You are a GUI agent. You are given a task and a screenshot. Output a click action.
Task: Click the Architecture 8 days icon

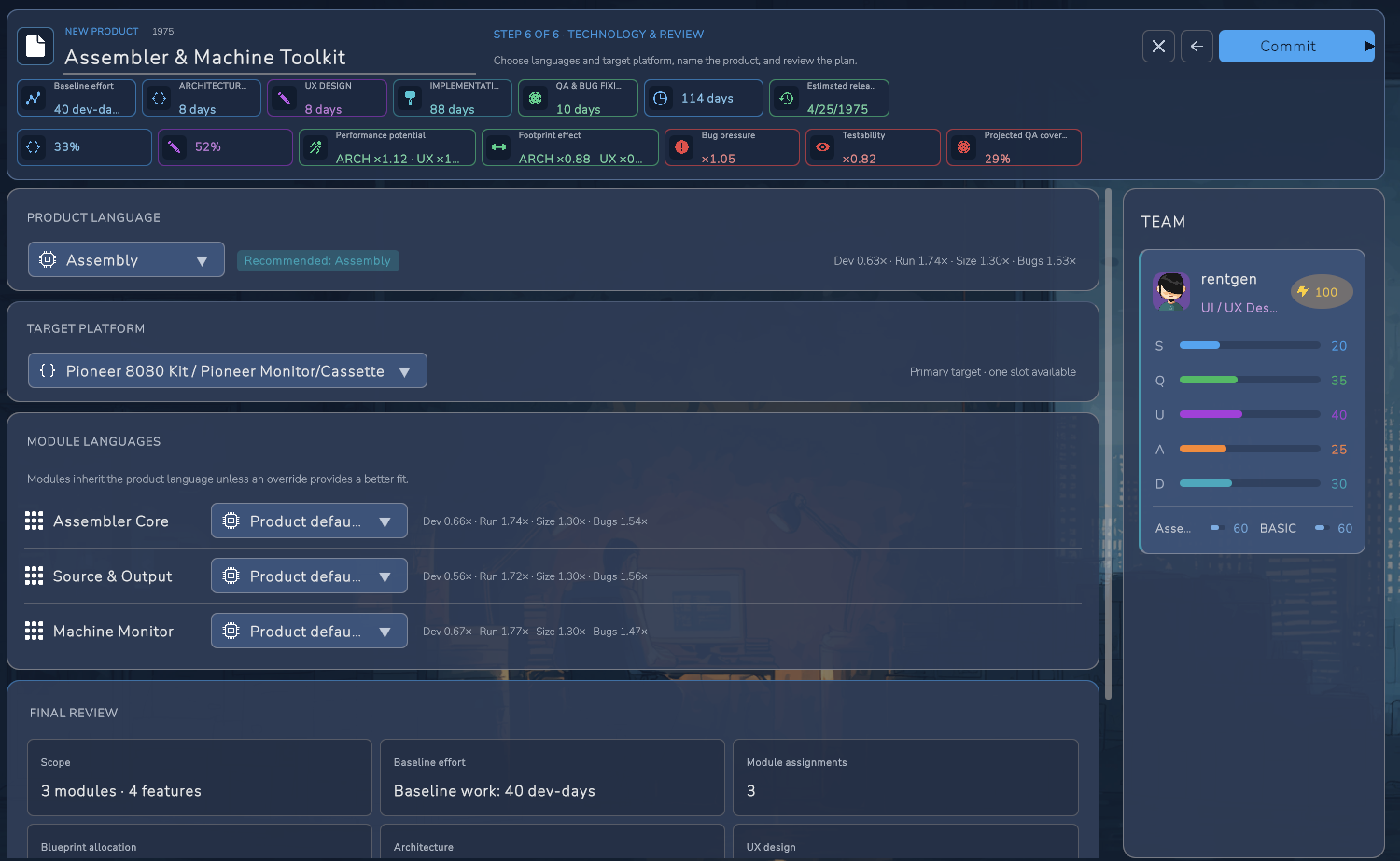pos(159,98)
